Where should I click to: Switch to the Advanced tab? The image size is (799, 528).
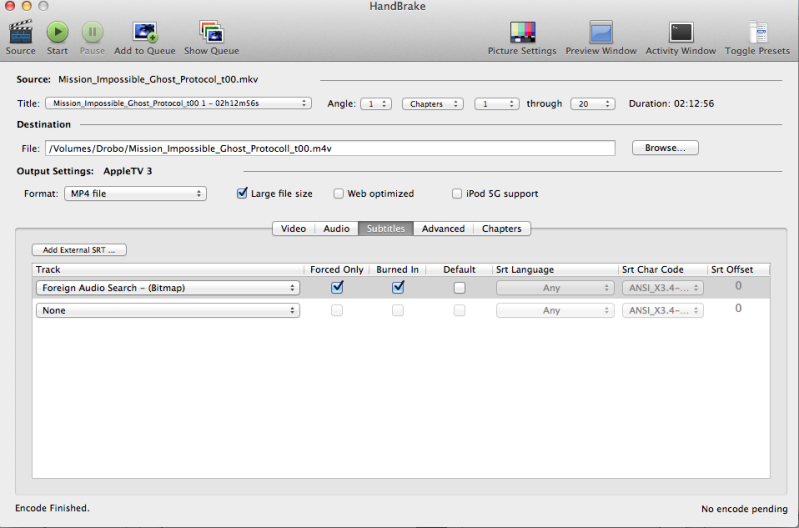[443, 228]
